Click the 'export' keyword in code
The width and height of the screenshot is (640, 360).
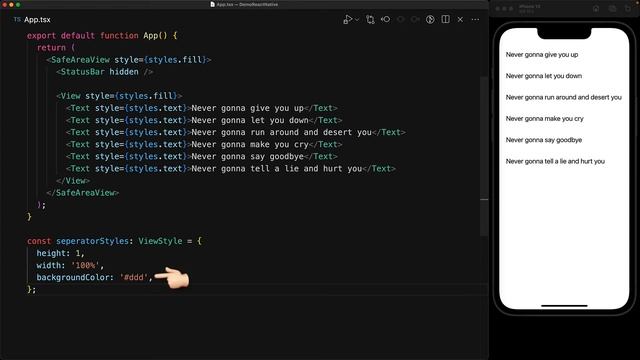(x=41, y=36)
